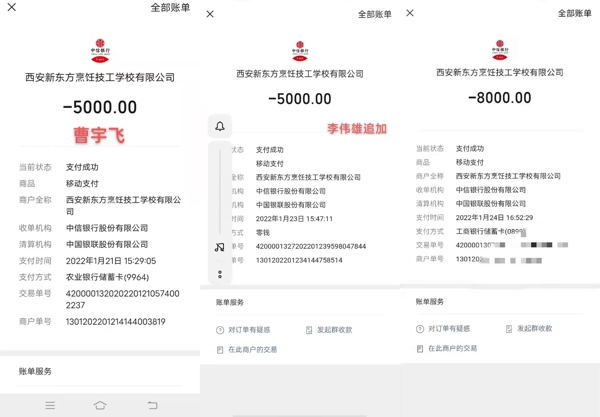Select payment time 2022年1月21日 15:29:05
The width and height of the screenshot is (600, 417).
tap(111, 261)
